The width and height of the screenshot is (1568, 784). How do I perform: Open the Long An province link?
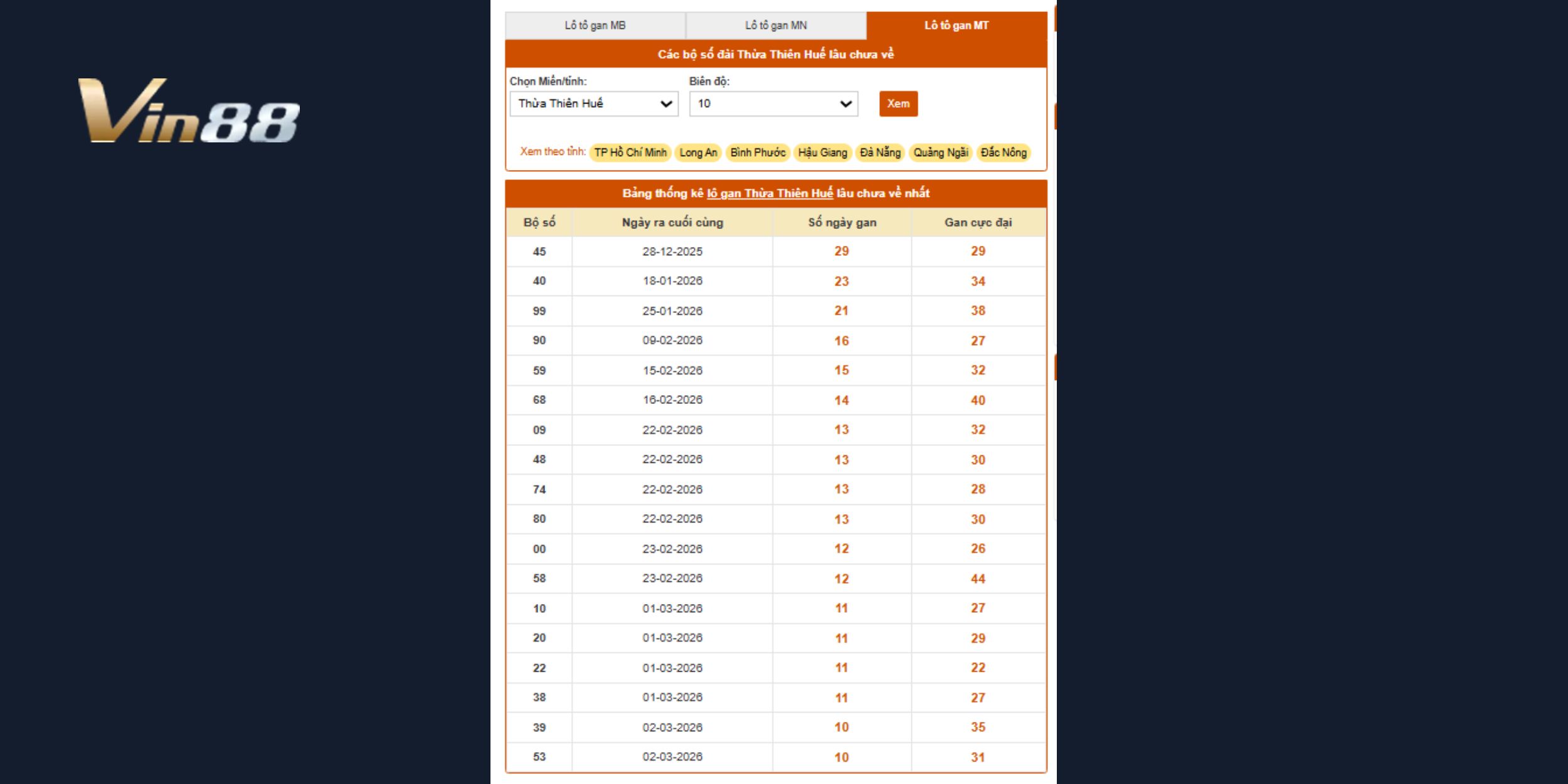tap(698, 152)
